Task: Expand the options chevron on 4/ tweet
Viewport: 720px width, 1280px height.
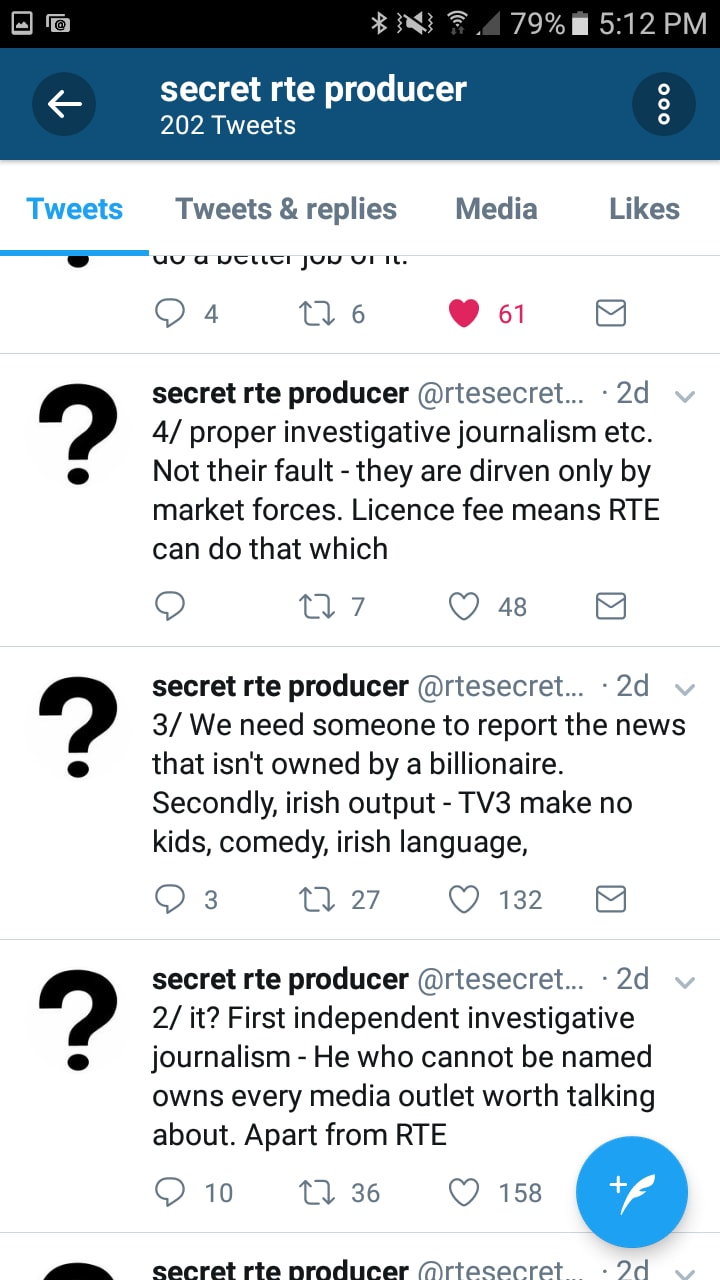Action: tap(685, 396)
